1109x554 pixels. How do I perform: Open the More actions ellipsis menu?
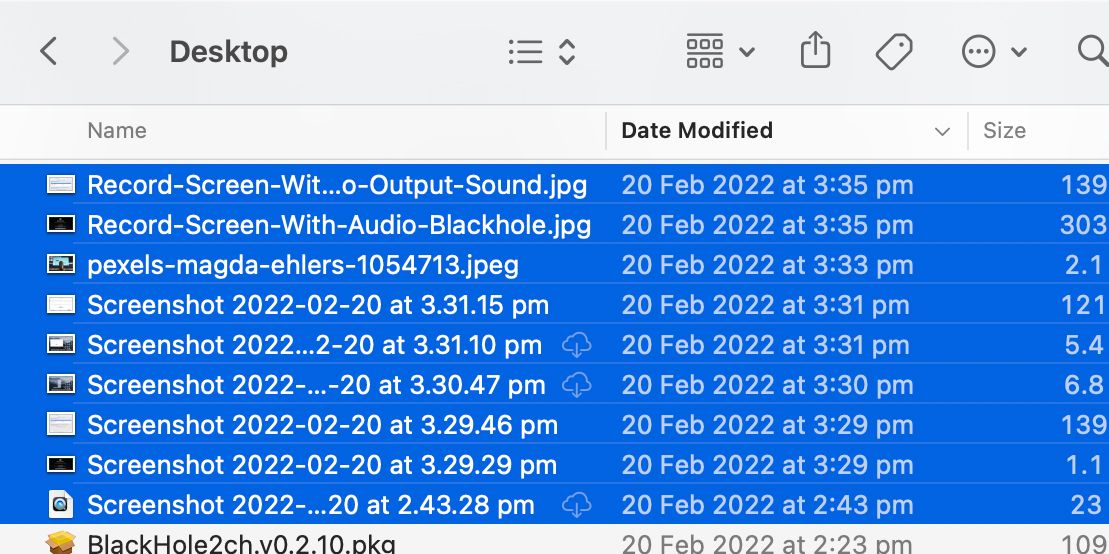[x=993, y=52]
